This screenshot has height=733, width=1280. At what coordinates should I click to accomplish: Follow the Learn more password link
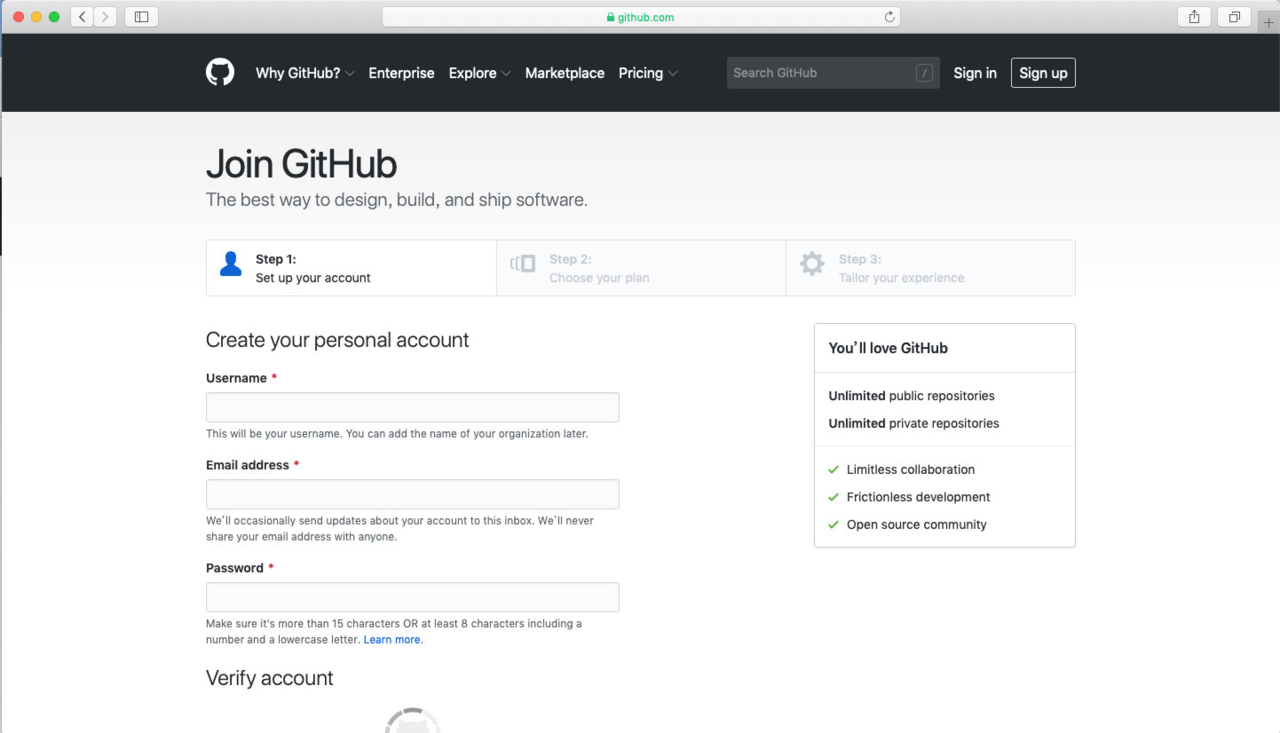coord(392,640)
